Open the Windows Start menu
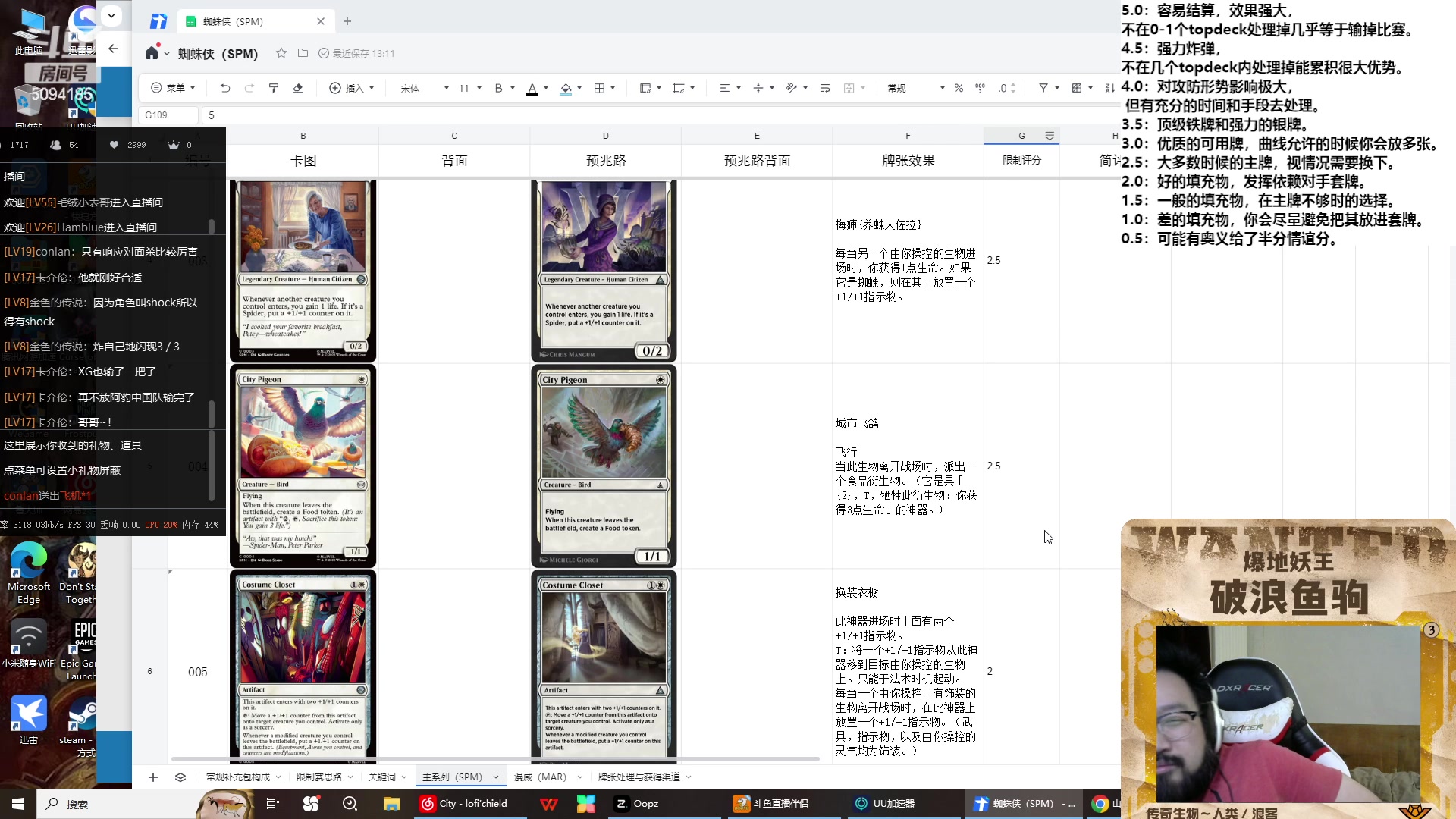The width and height of the screenshot is (1456, 819). coord(18,804)
